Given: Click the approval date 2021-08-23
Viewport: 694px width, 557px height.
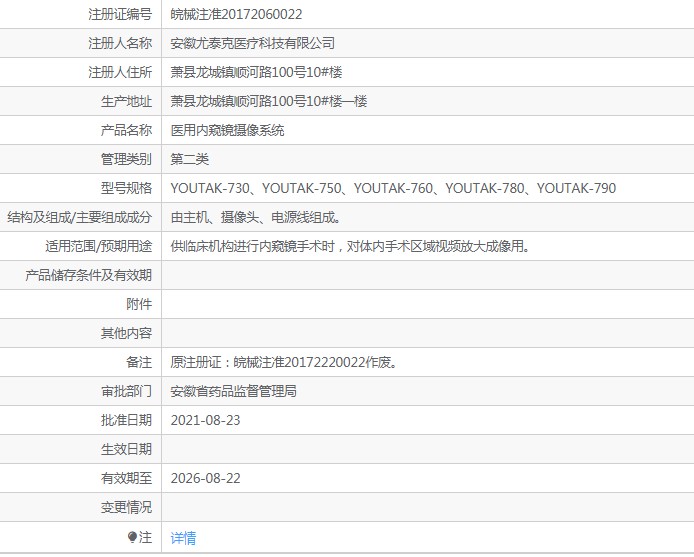Looking at the screenshot, I should coord(205,420).
